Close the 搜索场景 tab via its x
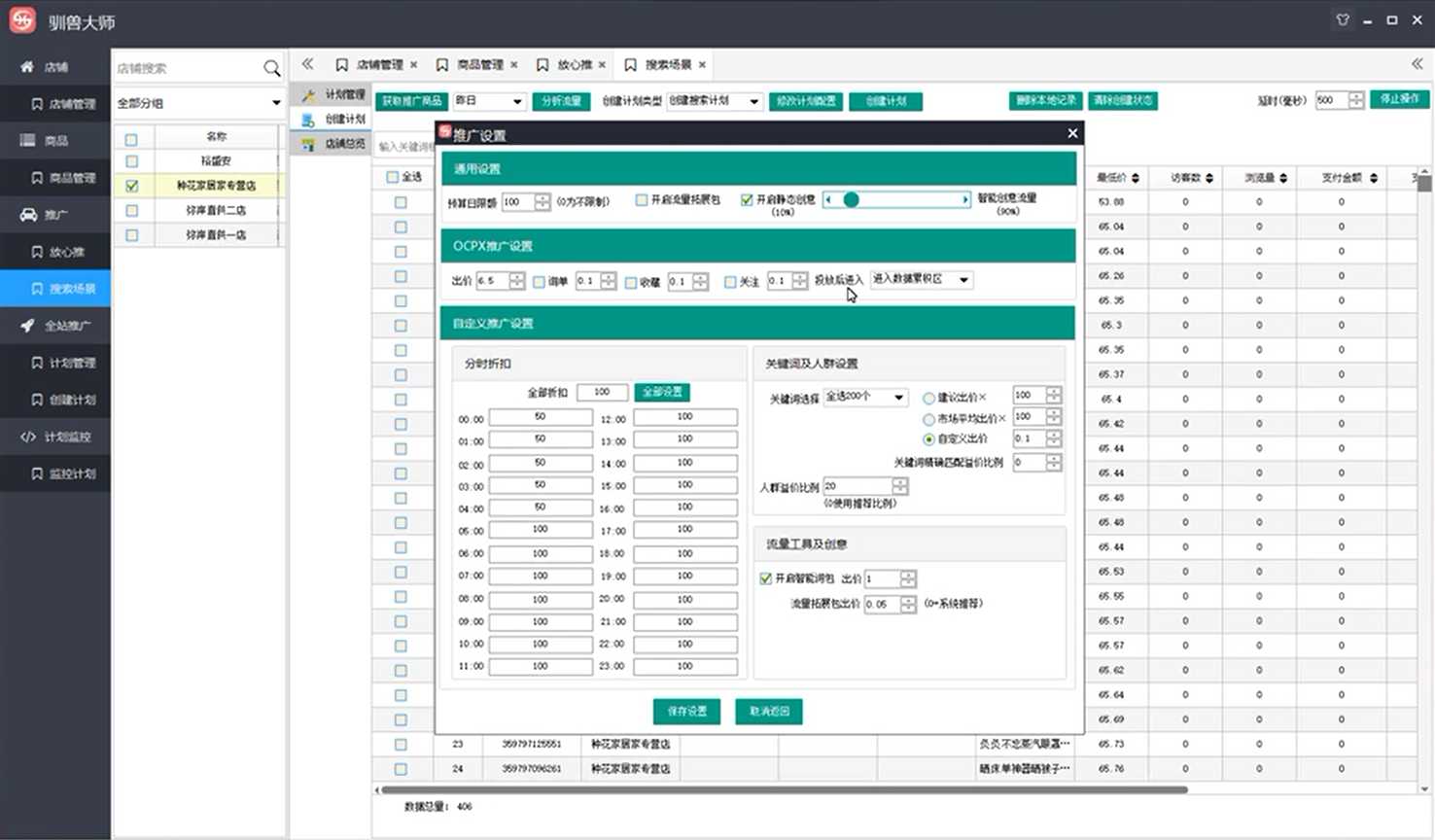The width and height of the screenshot is (1435, 840). (x=702, y=65)
